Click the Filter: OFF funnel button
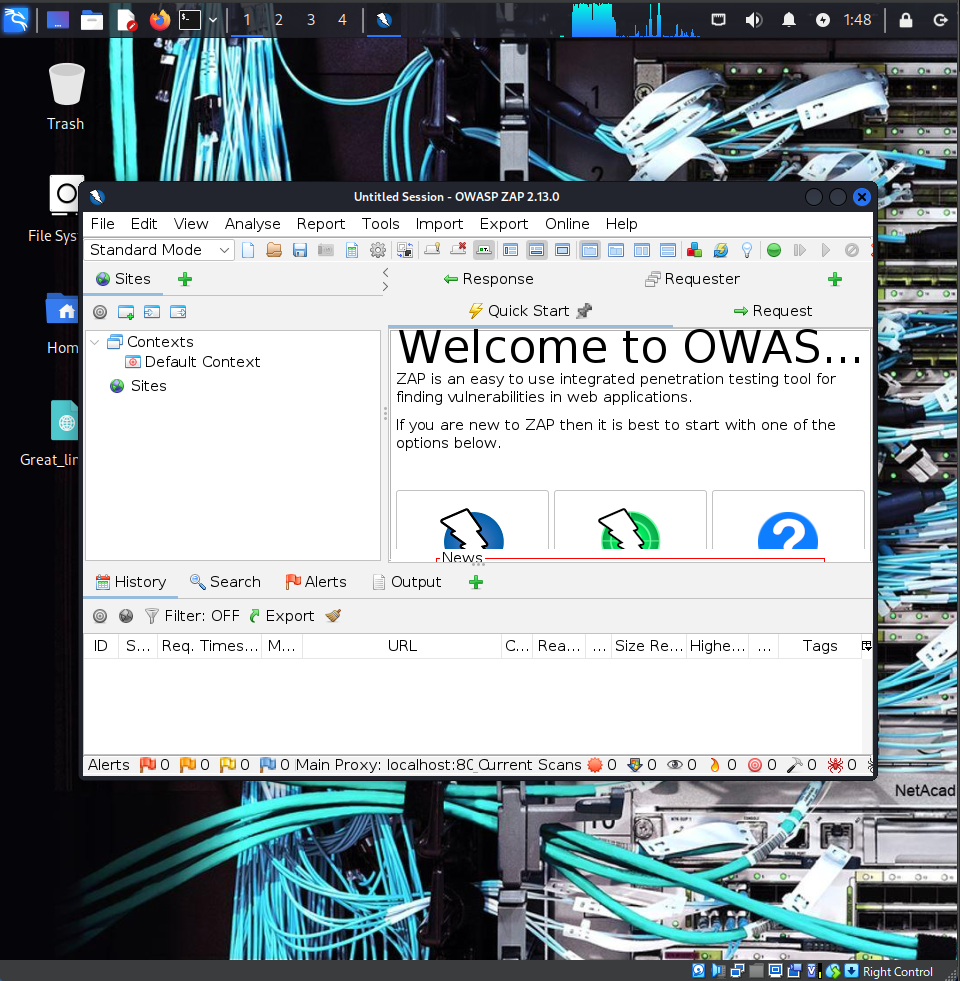 point(192,616)
